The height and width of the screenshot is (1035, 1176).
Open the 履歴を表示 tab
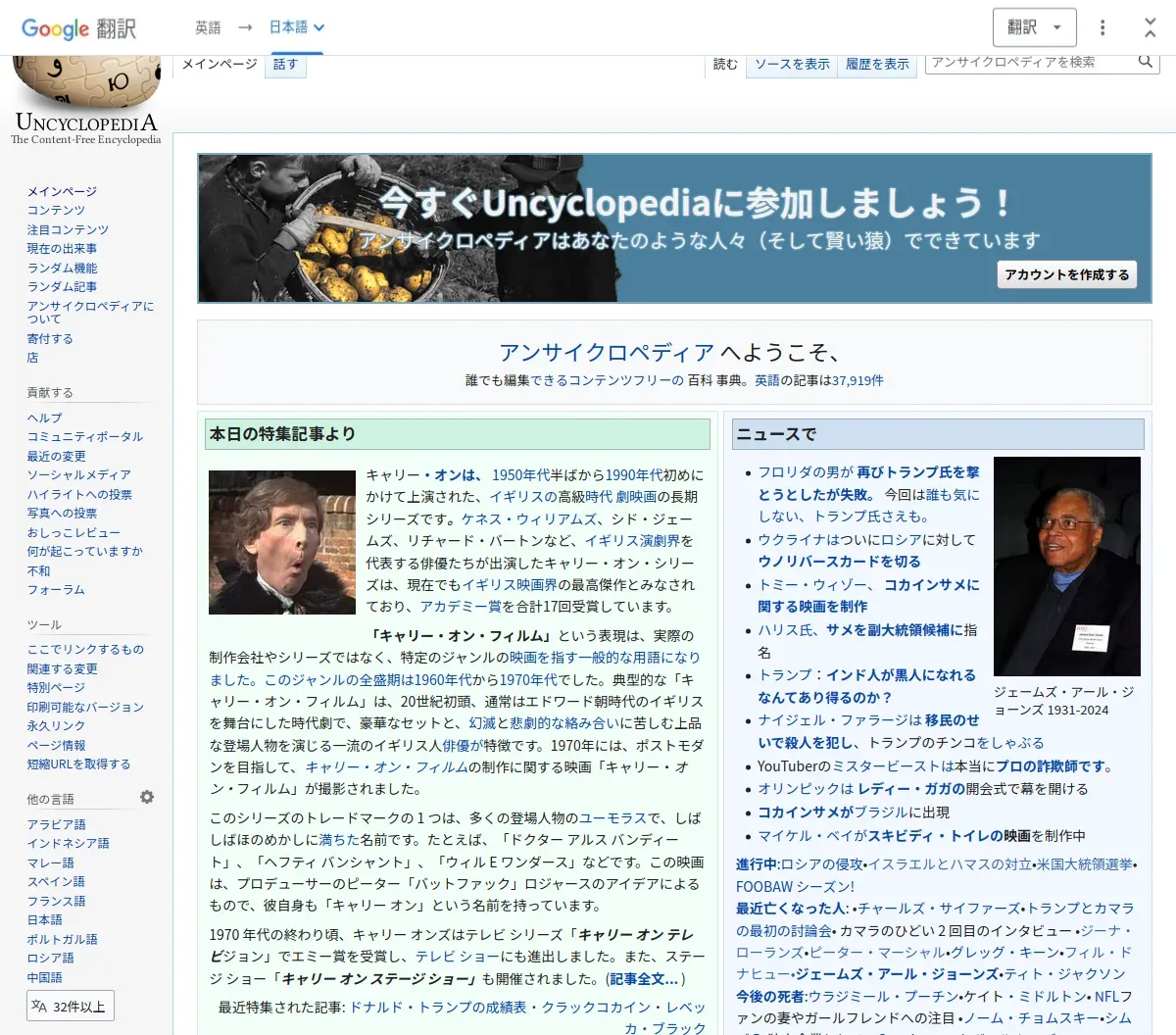tap(877, 64)
